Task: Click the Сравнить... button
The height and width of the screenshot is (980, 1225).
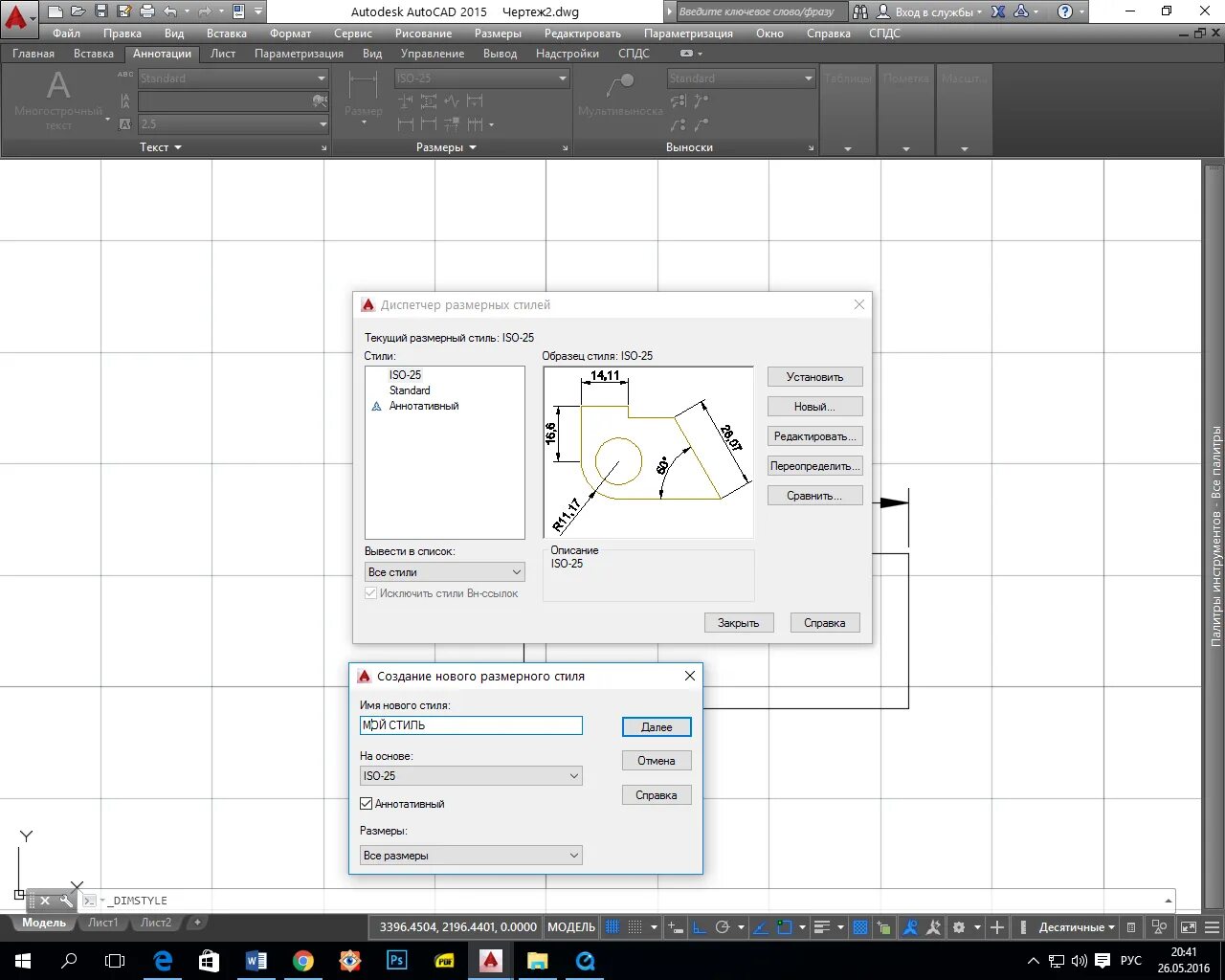Action: tap(815, 496)
